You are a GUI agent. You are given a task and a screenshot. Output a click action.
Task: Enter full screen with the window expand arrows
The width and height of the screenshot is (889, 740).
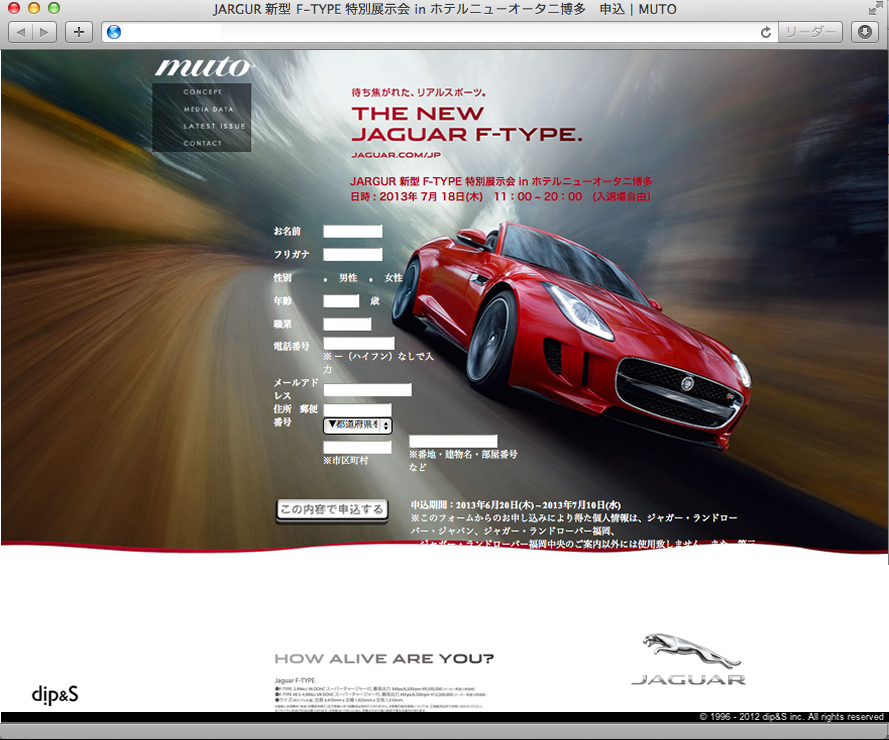tap(876, 9)
